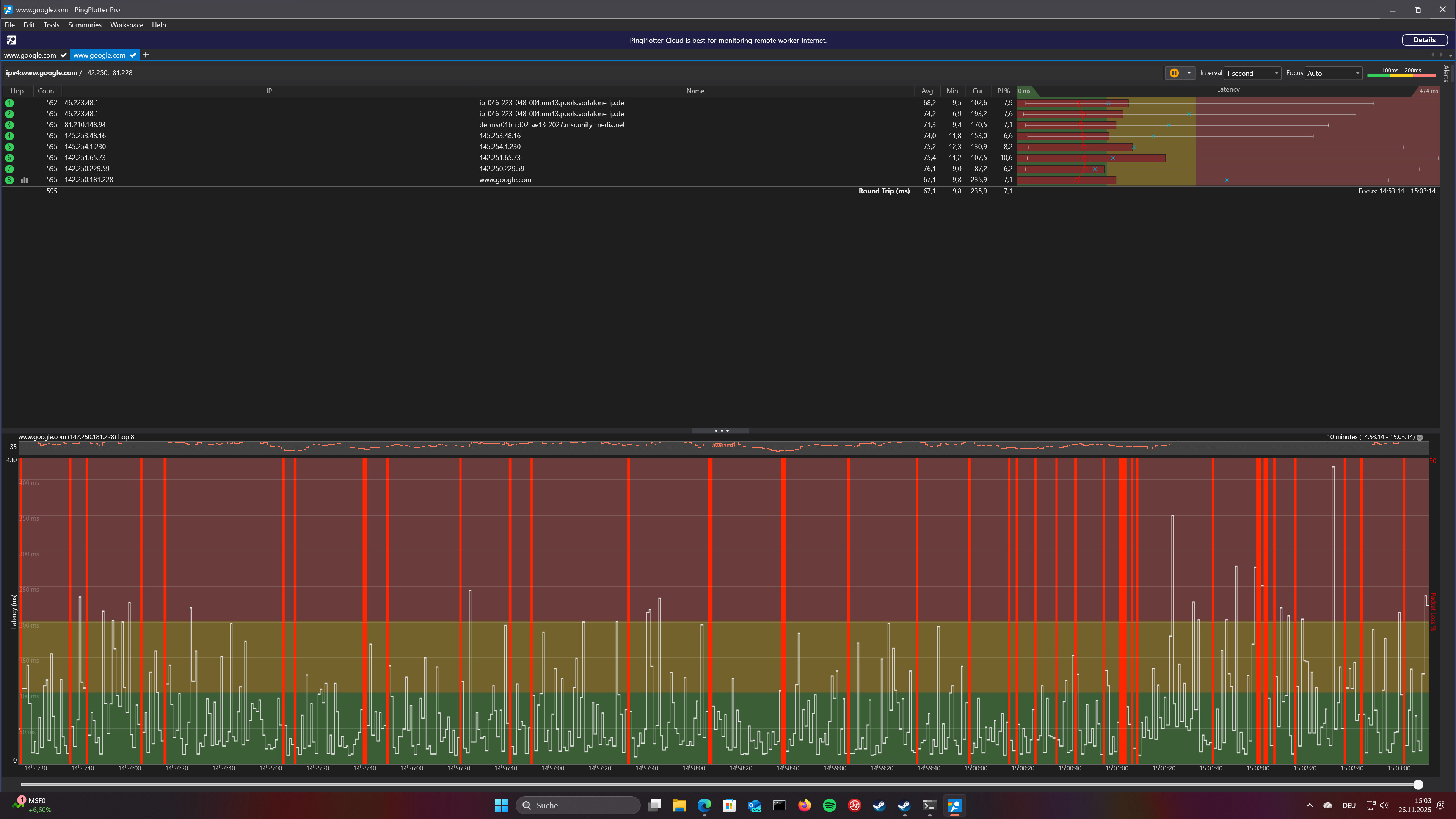Screen dimensions: 1456x819
Task: Open the Summaries menu
Action: [x=84, y=25]
